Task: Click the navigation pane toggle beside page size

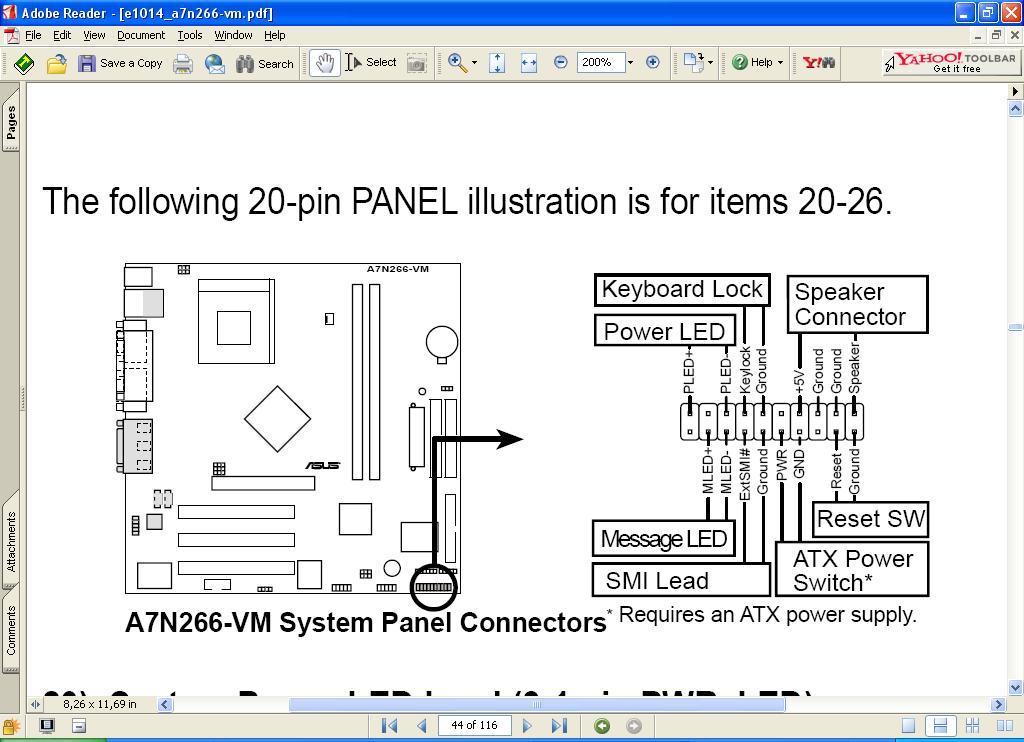Action: coord(35,704)
